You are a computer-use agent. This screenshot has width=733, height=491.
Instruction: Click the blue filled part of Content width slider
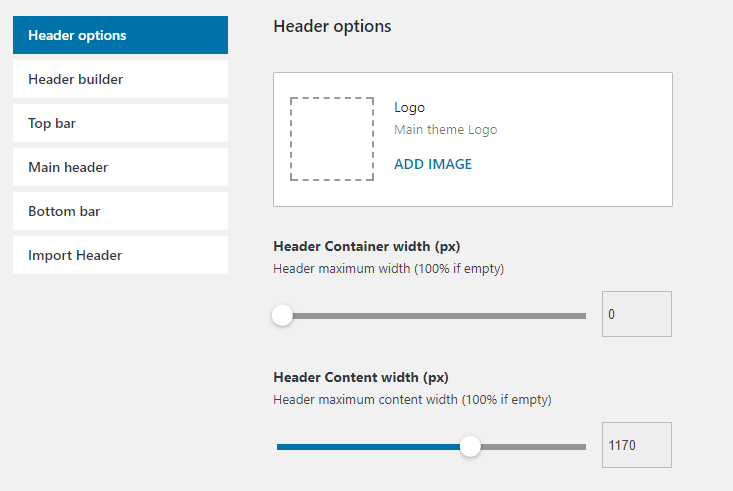pyautogui.click(x=370, y=446)
